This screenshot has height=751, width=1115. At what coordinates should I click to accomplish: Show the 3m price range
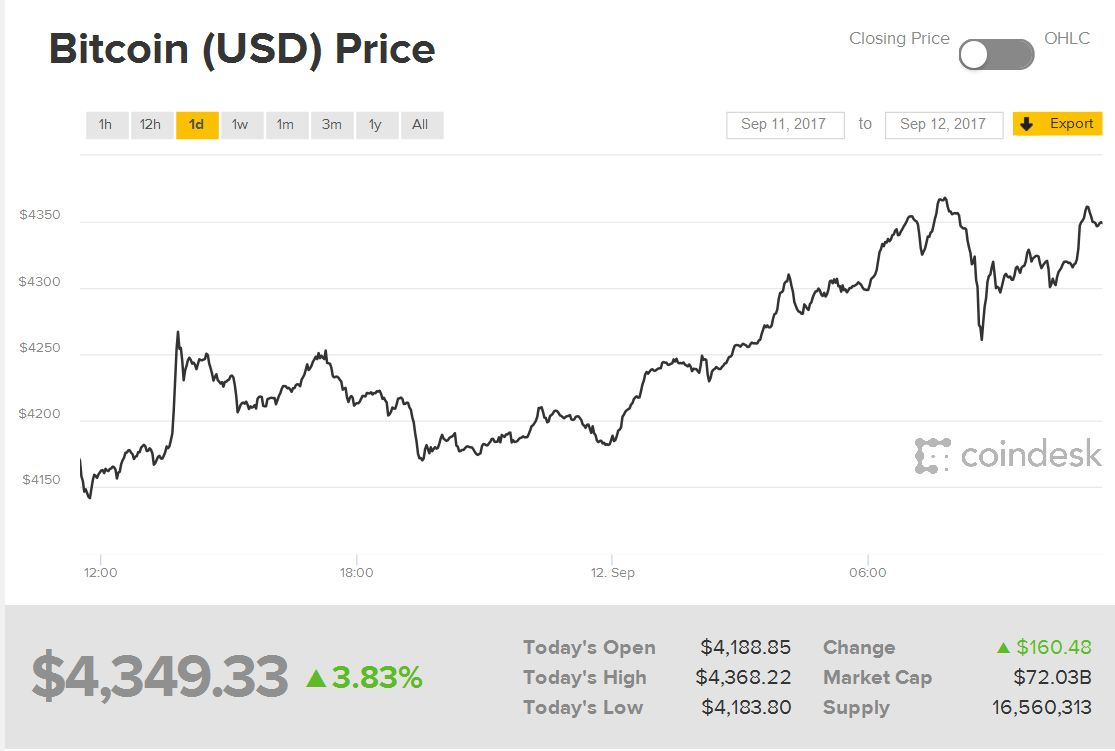coord(332,125)
